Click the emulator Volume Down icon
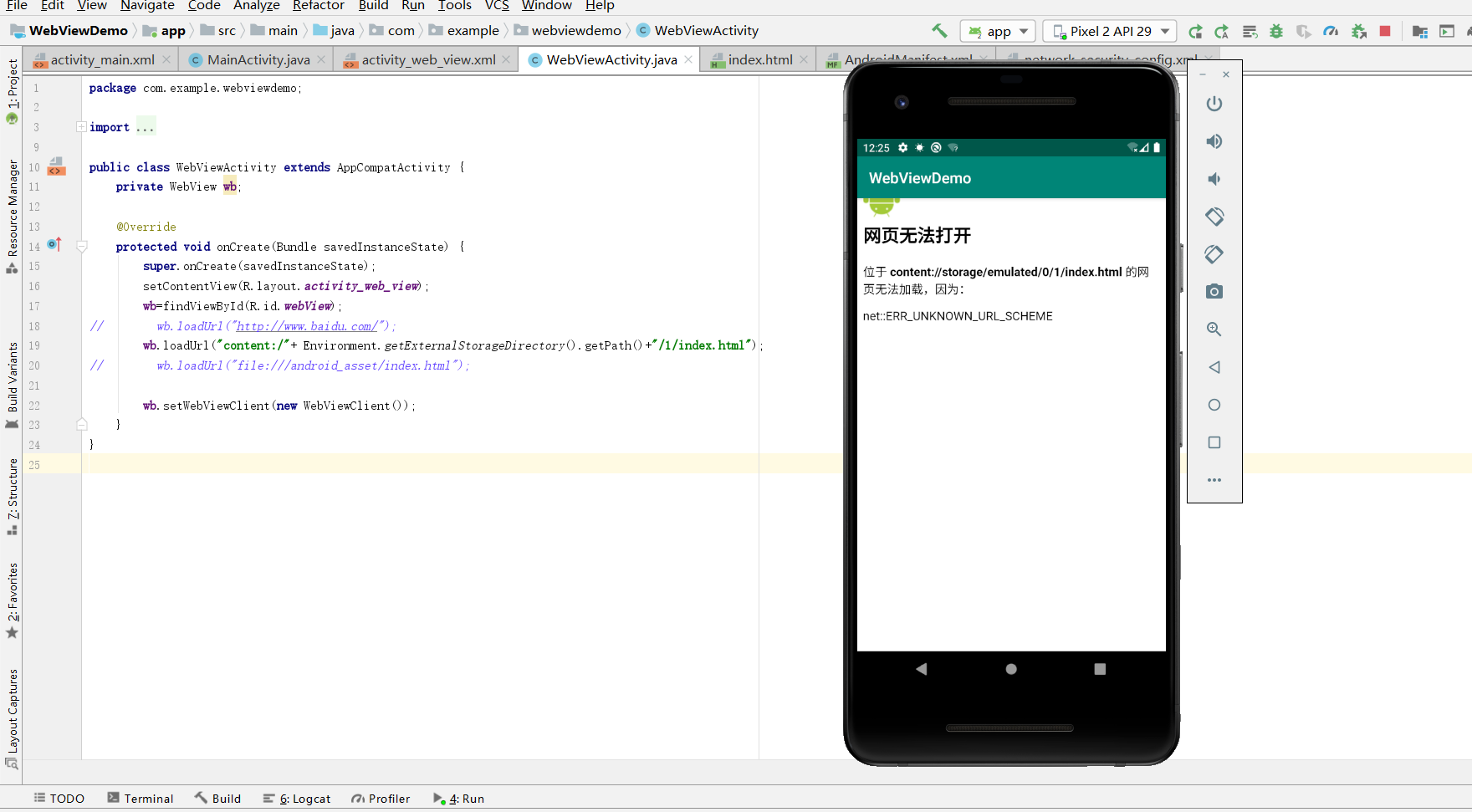Image resolution: width=1472 pixels, height=812 pixels. pyautogui.click(x=1214, y=179)
